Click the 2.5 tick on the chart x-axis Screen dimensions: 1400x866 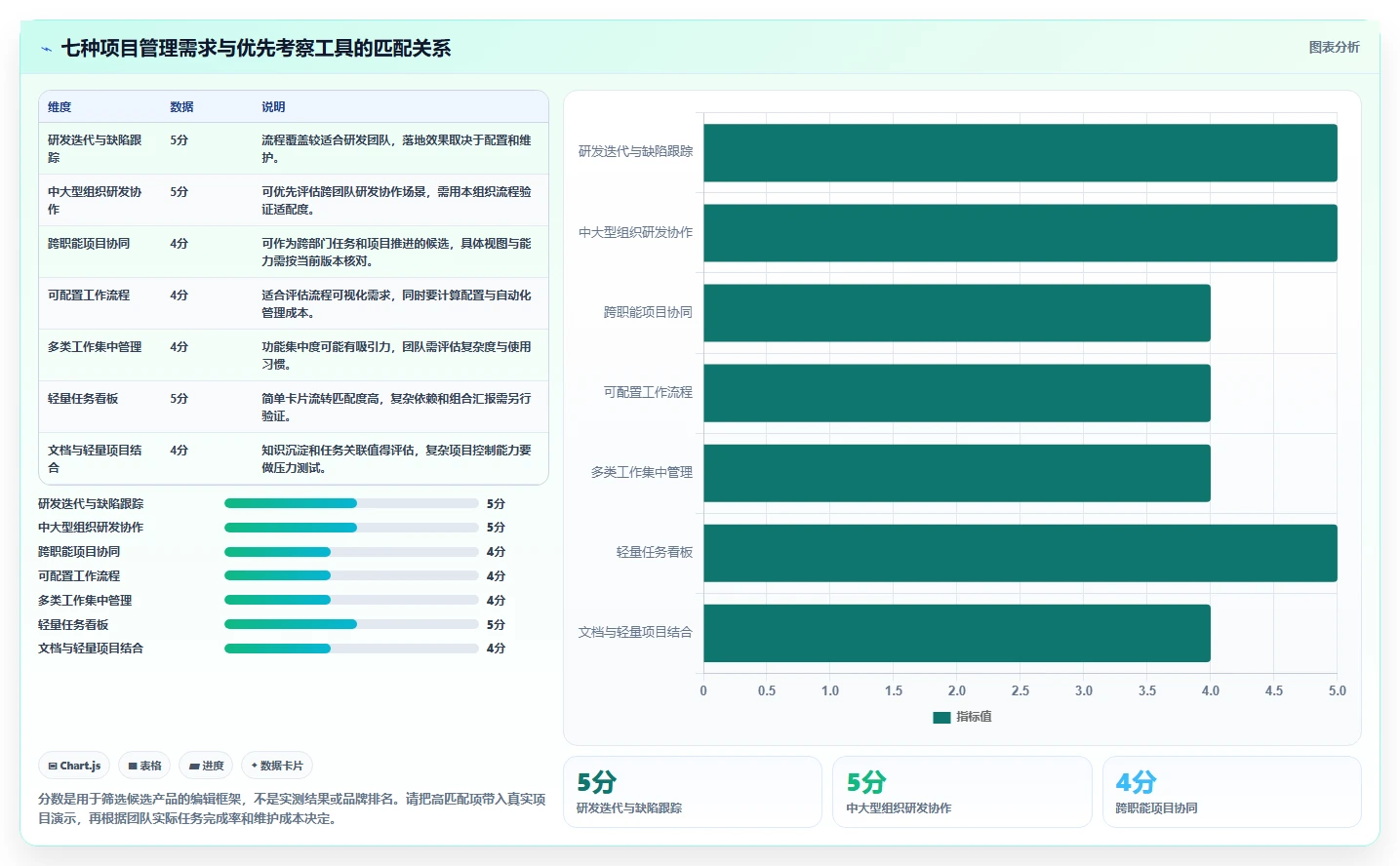point(1020,690)
